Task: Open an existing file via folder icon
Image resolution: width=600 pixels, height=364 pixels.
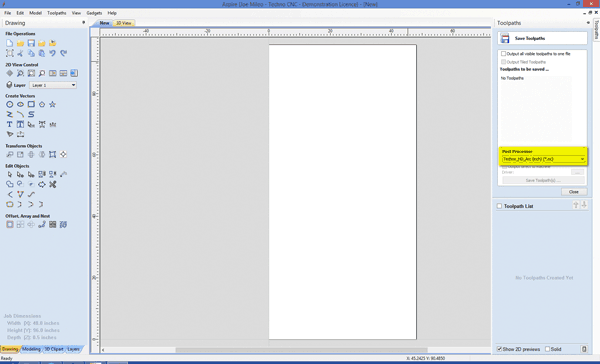Action: [x=20, y=43]
